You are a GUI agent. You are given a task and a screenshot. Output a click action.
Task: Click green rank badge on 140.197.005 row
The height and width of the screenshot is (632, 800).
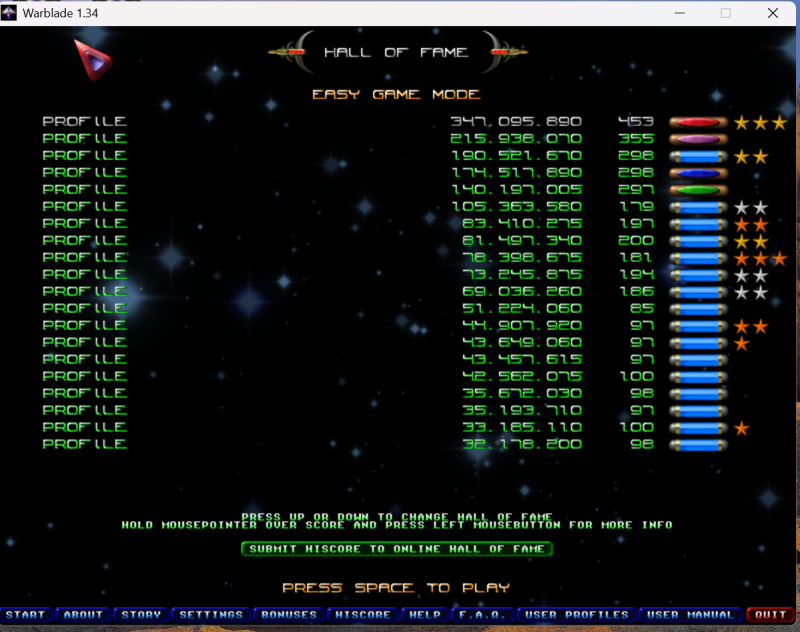click(x=698, y=190)
